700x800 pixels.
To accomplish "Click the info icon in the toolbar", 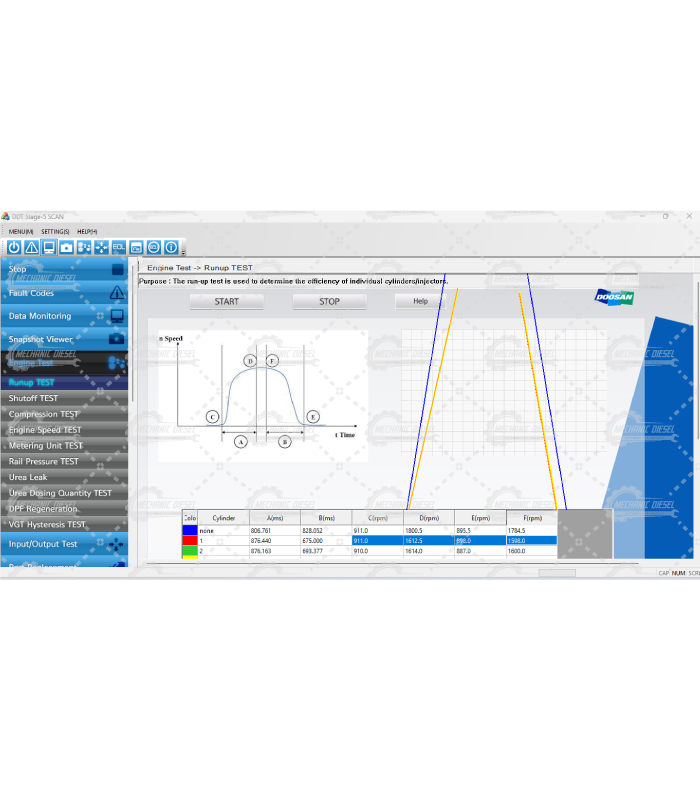I will pyautogui.click(x=171, y=247).
